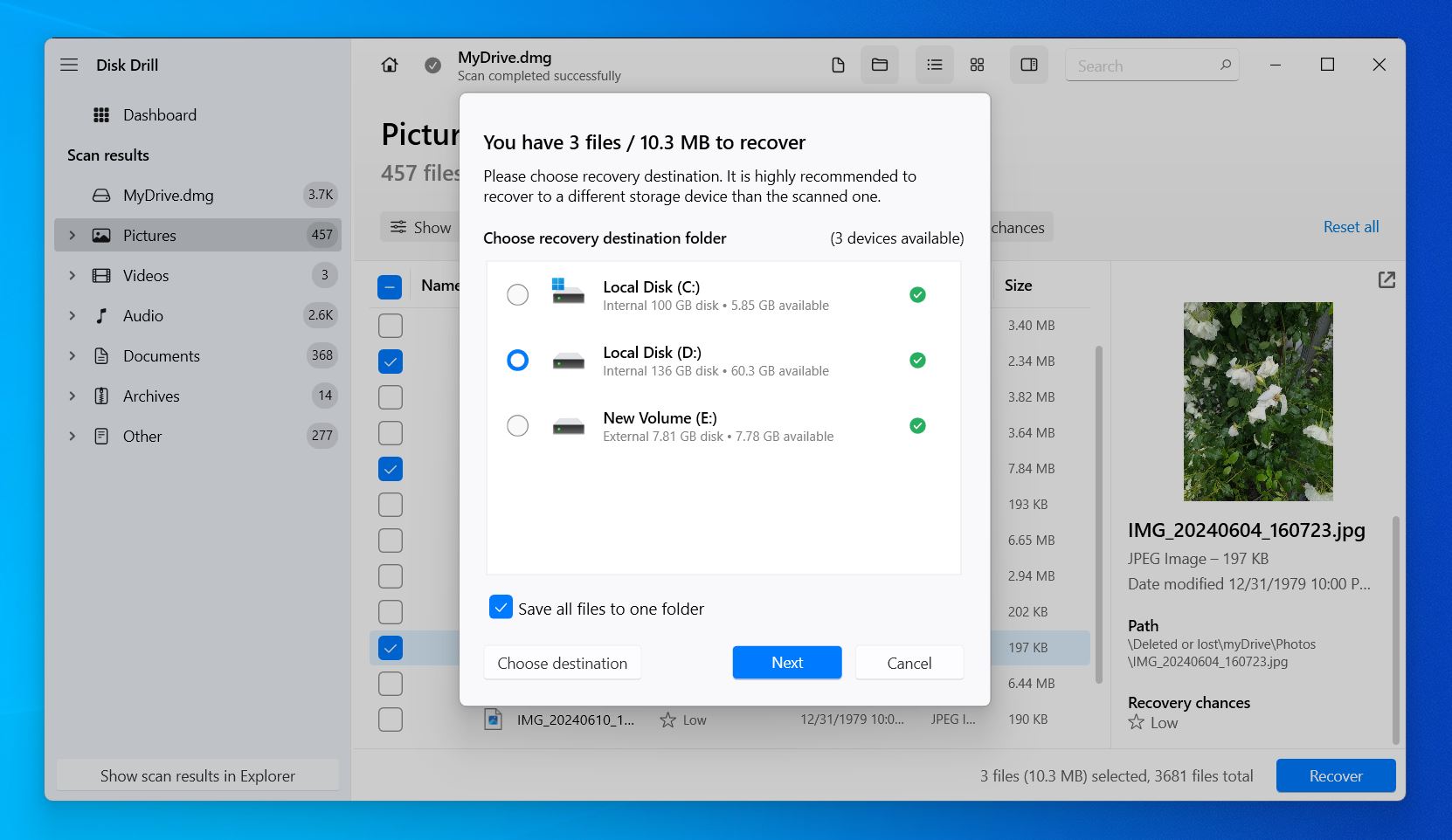1452x840 pixels.
Task: Check the 3.40 MB file checkbox
Action: [391, 326]
